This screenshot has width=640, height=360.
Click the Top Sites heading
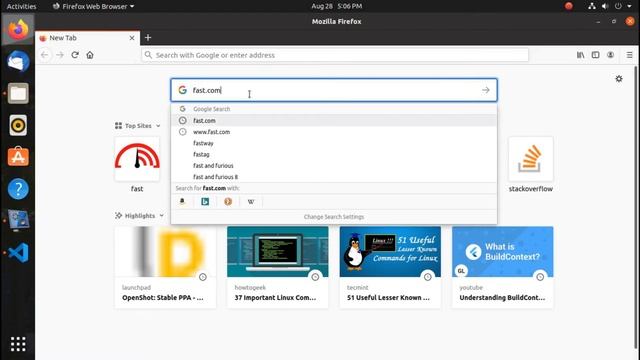click(x=138, y=126)
